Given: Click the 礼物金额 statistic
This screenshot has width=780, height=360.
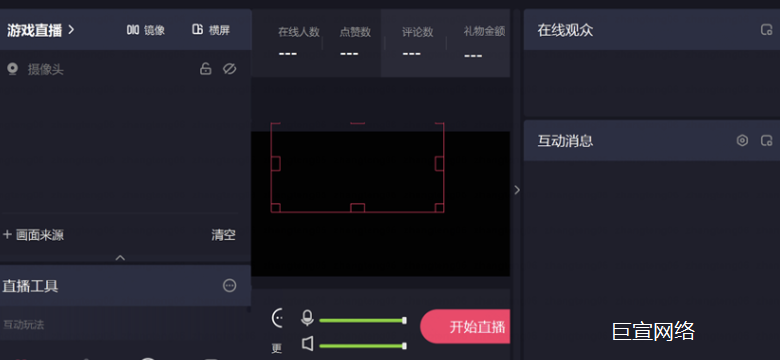Looking at the screenshot, I should click(x=484, y=42).
